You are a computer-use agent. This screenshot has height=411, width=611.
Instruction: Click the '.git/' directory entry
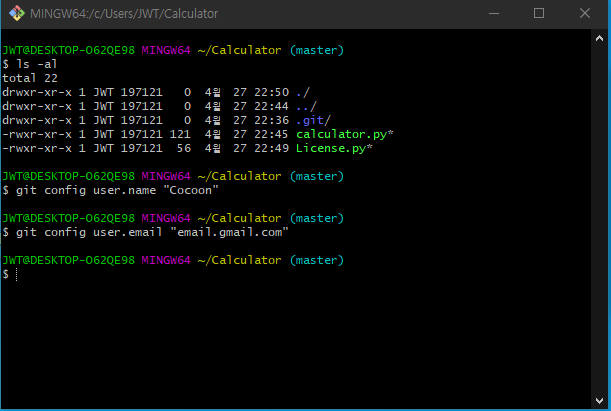(x=313, y=120)
